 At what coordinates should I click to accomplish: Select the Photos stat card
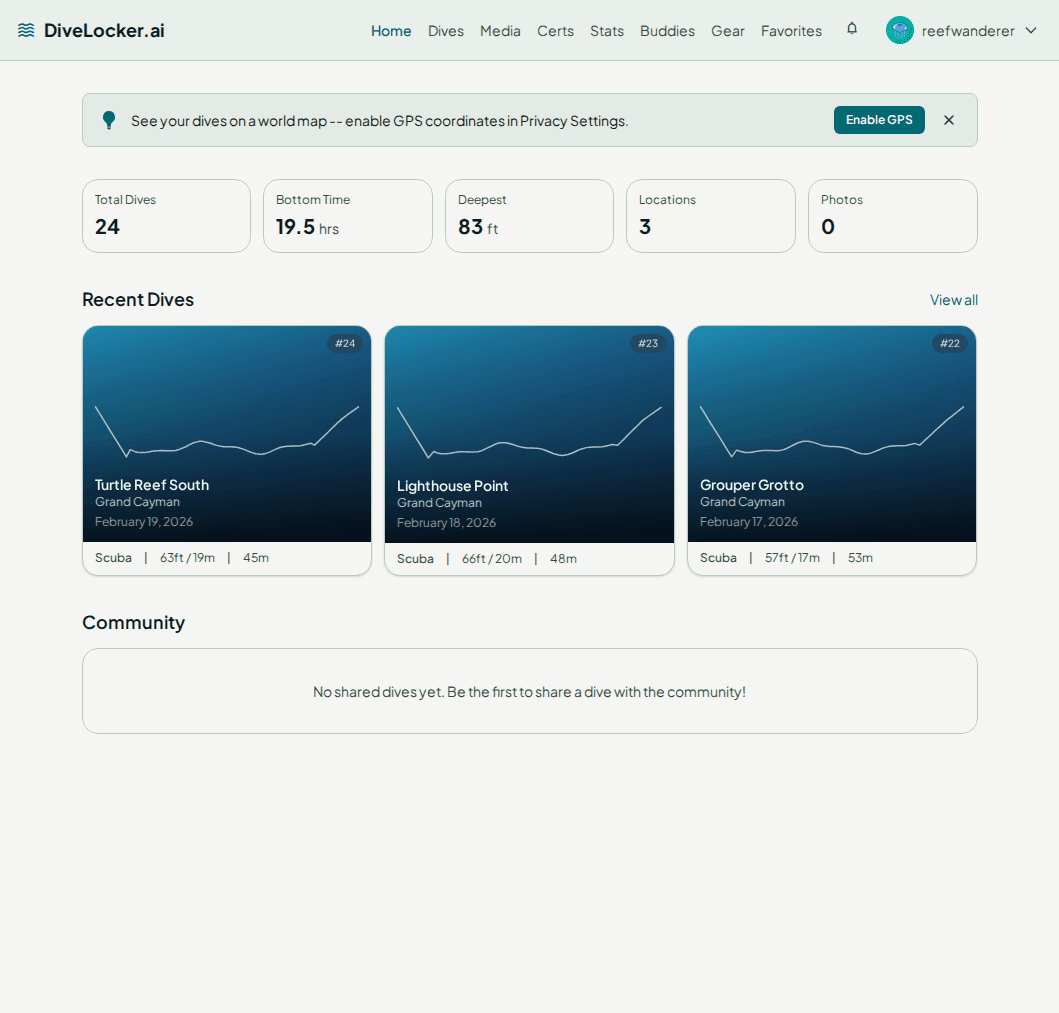coord(893,216)
